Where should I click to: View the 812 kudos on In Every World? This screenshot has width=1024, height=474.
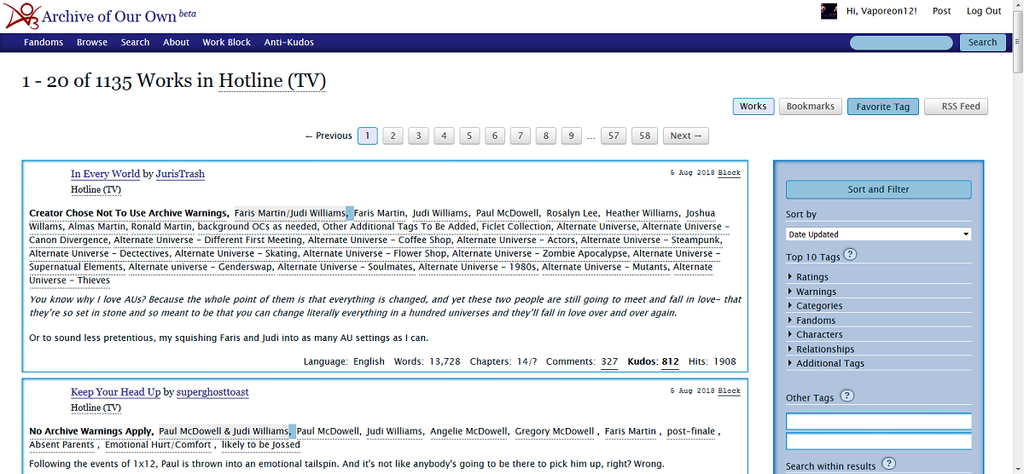click(x=670, y=361)
